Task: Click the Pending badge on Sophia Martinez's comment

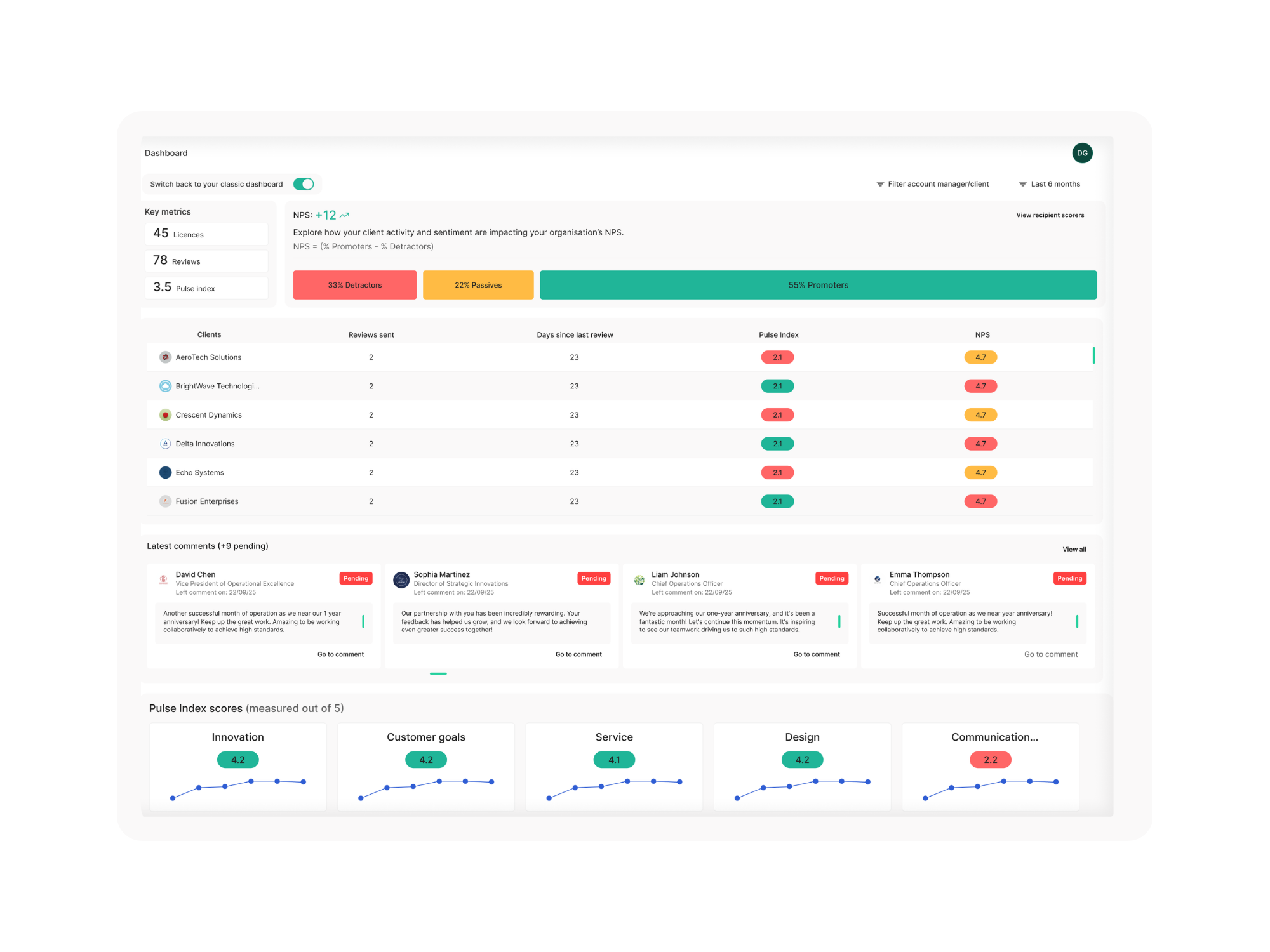Action: (x=594, y=578)
